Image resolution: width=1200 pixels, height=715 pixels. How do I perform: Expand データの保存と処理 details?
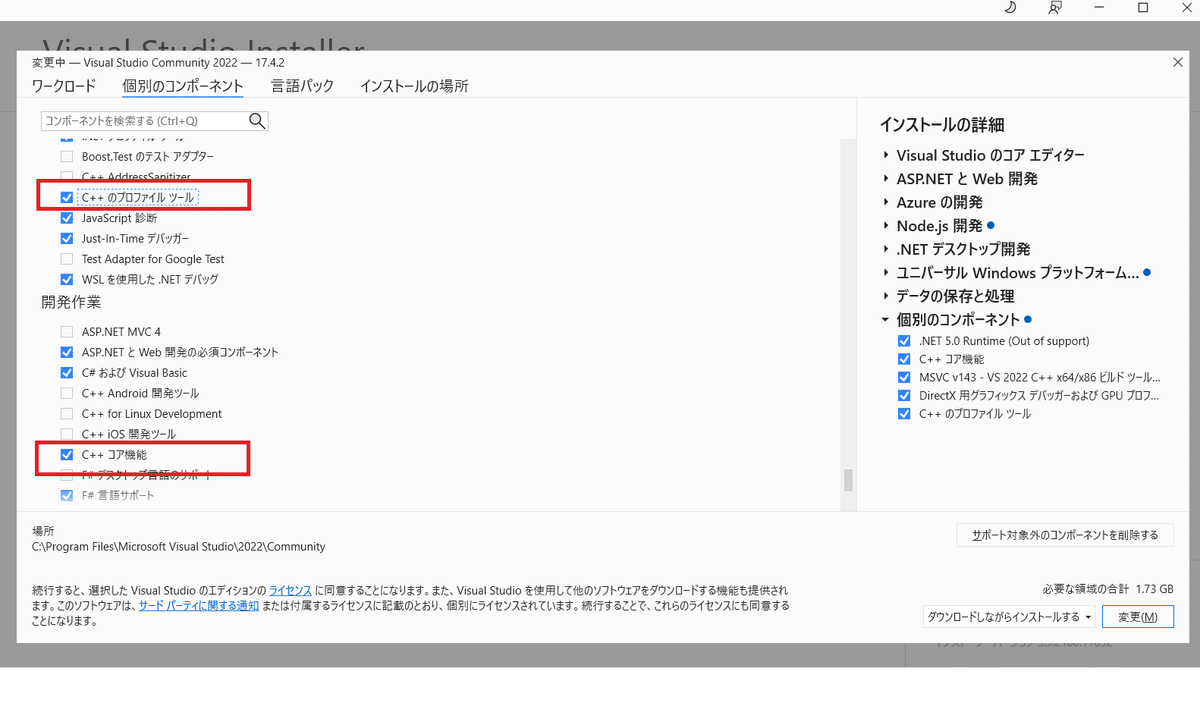point(885,296)
